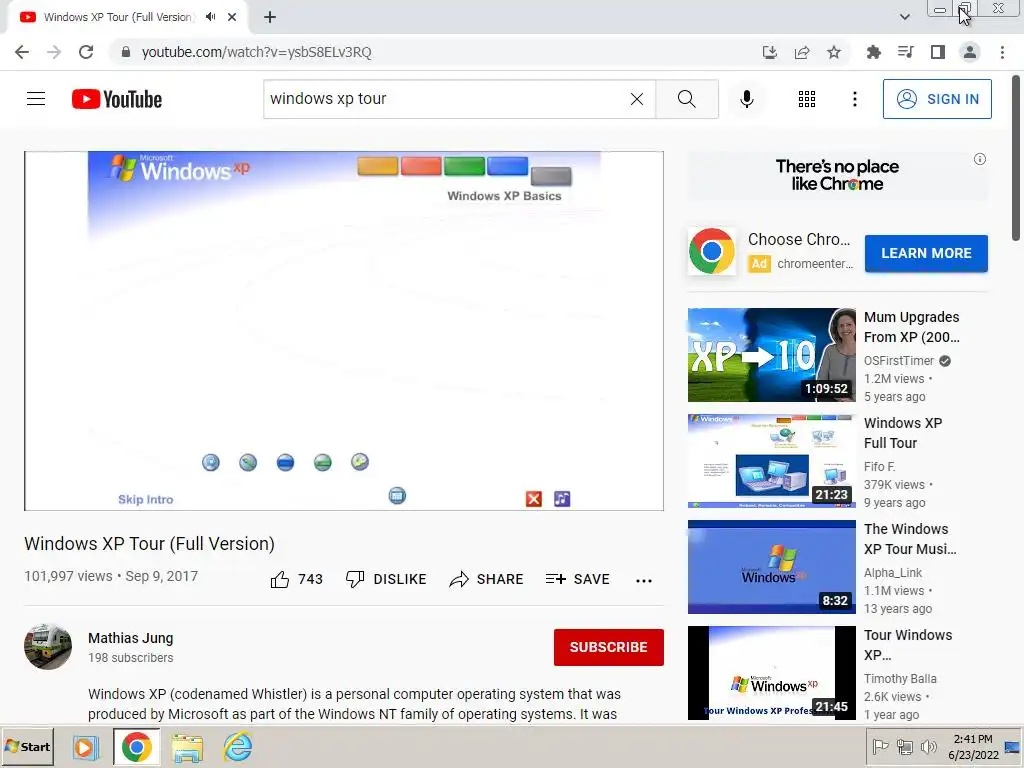Viewport: 1024px width, 768px height.
Task: Open Chrome three-dot menu
Action: click(x=1002, y=52)
